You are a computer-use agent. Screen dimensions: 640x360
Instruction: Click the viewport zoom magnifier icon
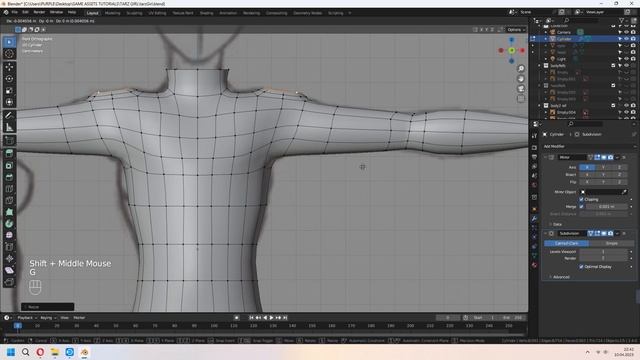pyautogui.click(x=521, y=69)
